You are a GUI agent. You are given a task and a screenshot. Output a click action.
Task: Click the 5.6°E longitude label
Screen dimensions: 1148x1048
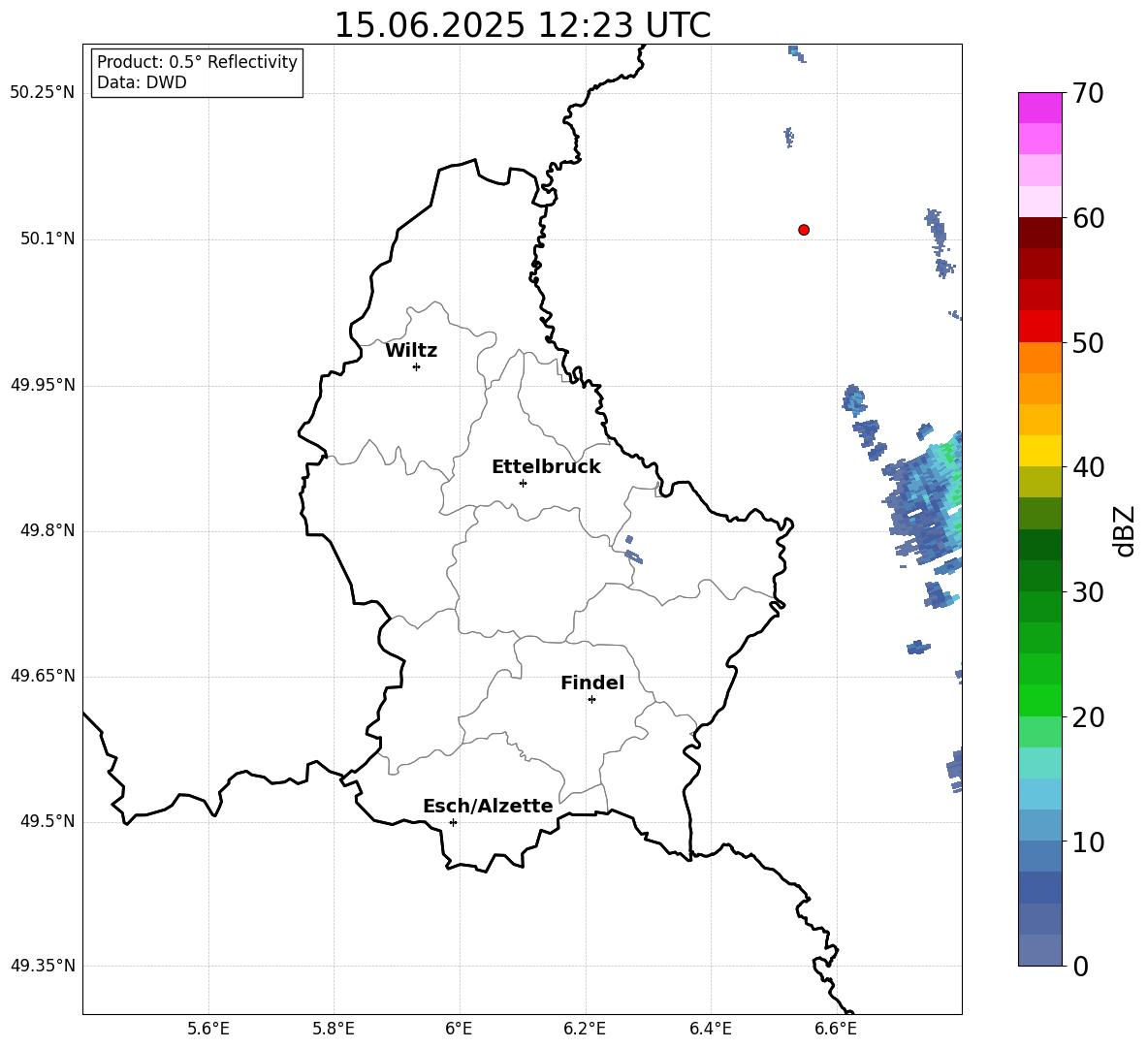pos(208,1029)
